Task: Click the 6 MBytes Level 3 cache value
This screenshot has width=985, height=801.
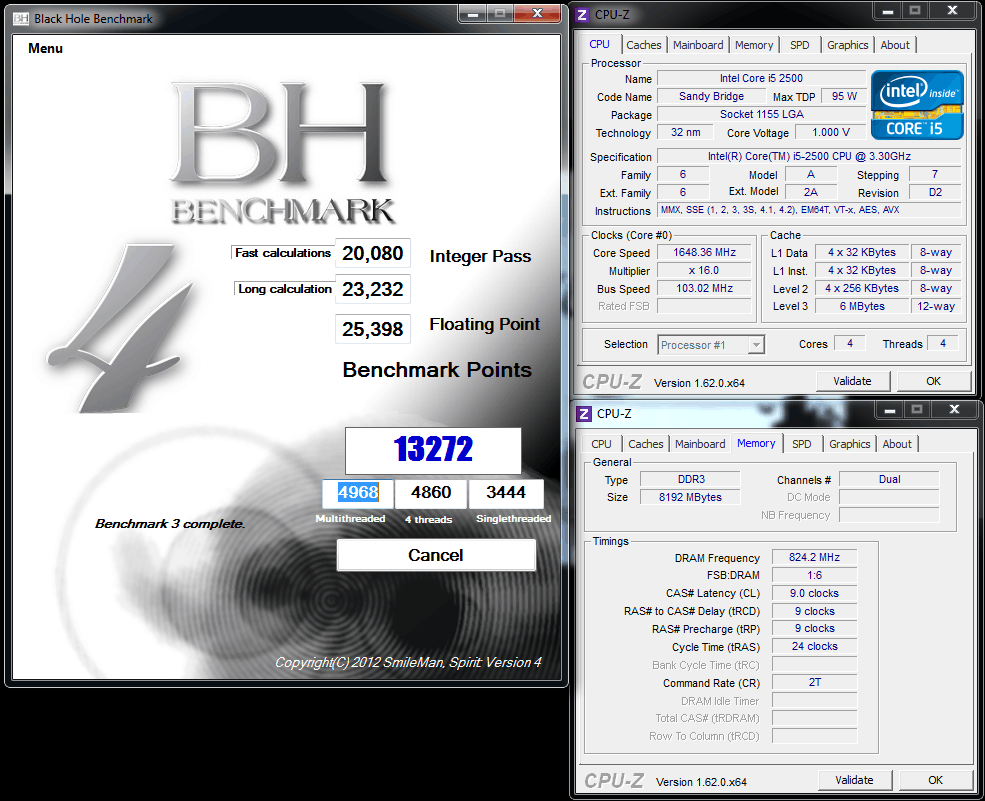Action: 862,307
